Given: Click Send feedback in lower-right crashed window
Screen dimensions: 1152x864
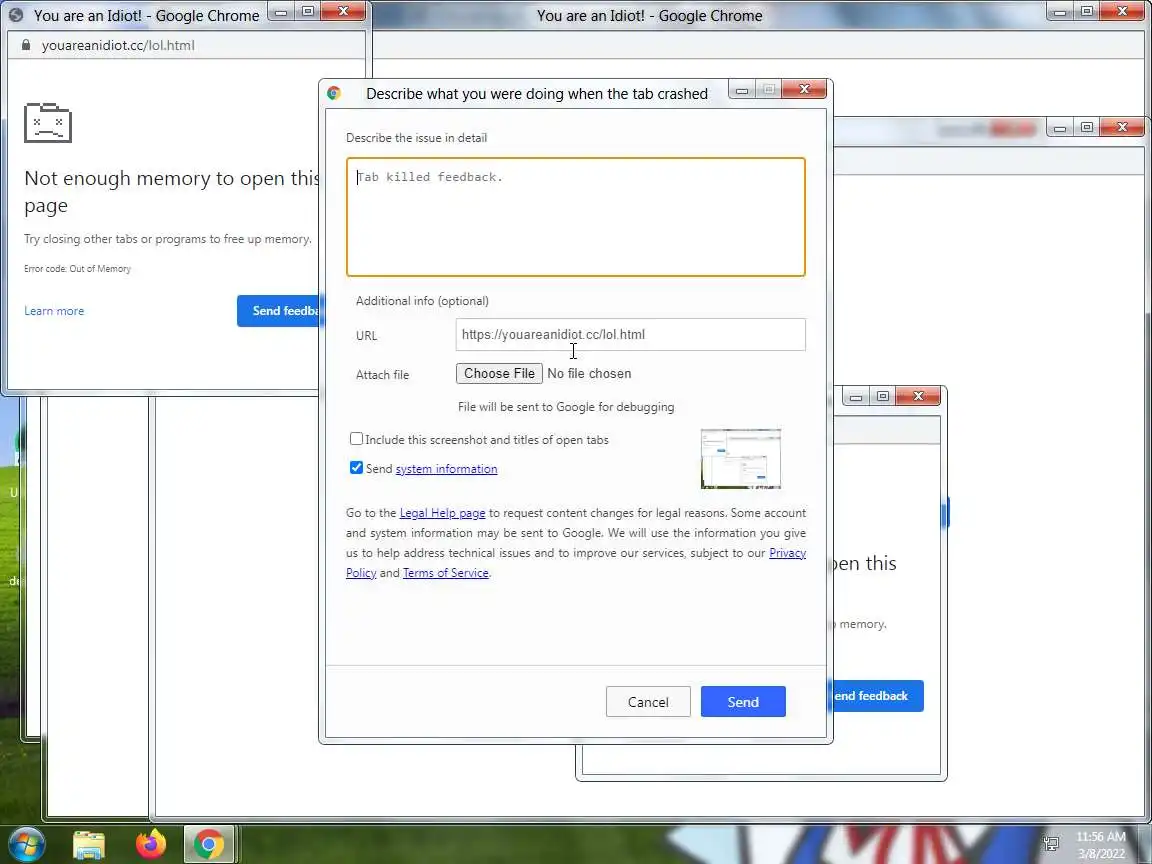Looking at the screenshot, I should [876, 696].
